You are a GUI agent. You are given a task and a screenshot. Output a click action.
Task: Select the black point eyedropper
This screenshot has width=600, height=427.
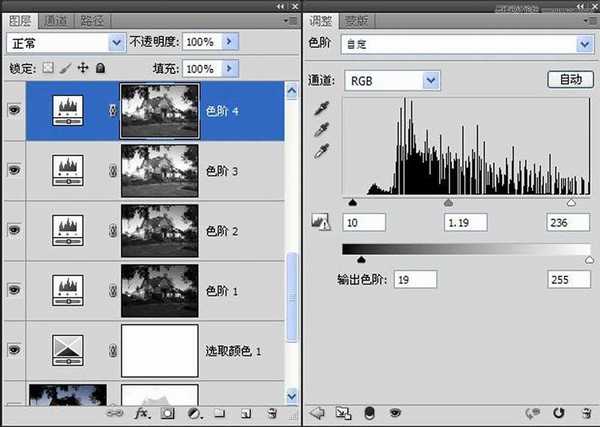coord(321,108)
